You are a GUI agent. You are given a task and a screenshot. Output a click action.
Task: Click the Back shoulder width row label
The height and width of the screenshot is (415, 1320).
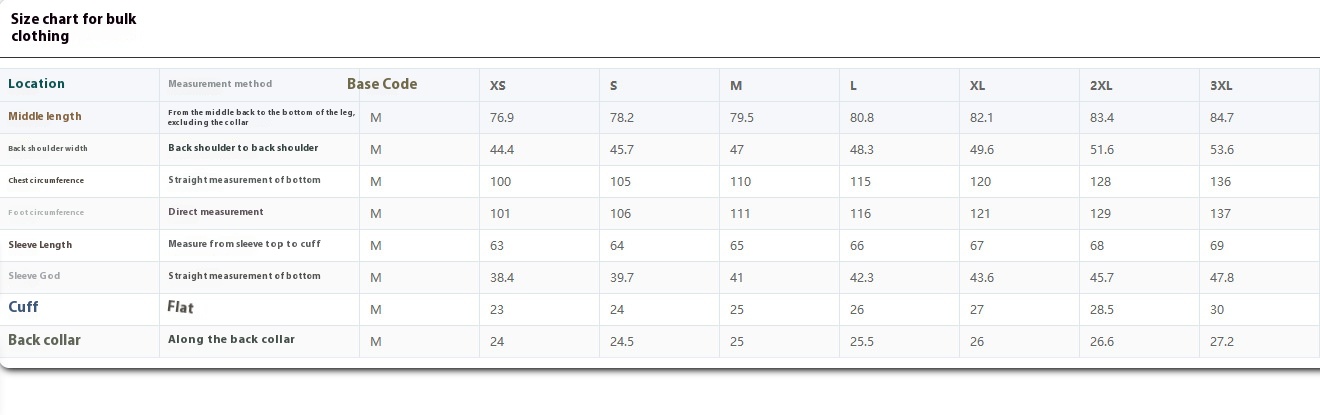[48, 148]
